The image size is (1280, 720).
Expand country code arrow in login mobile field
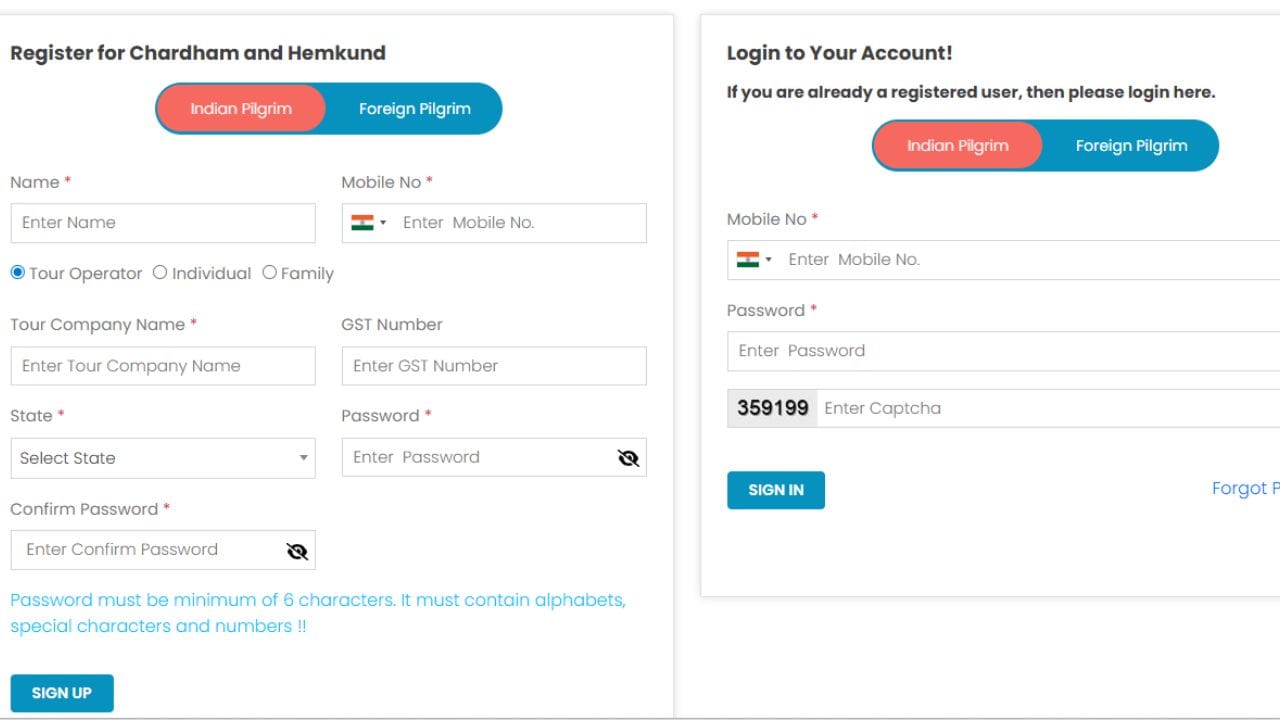(x=769, y=260)
